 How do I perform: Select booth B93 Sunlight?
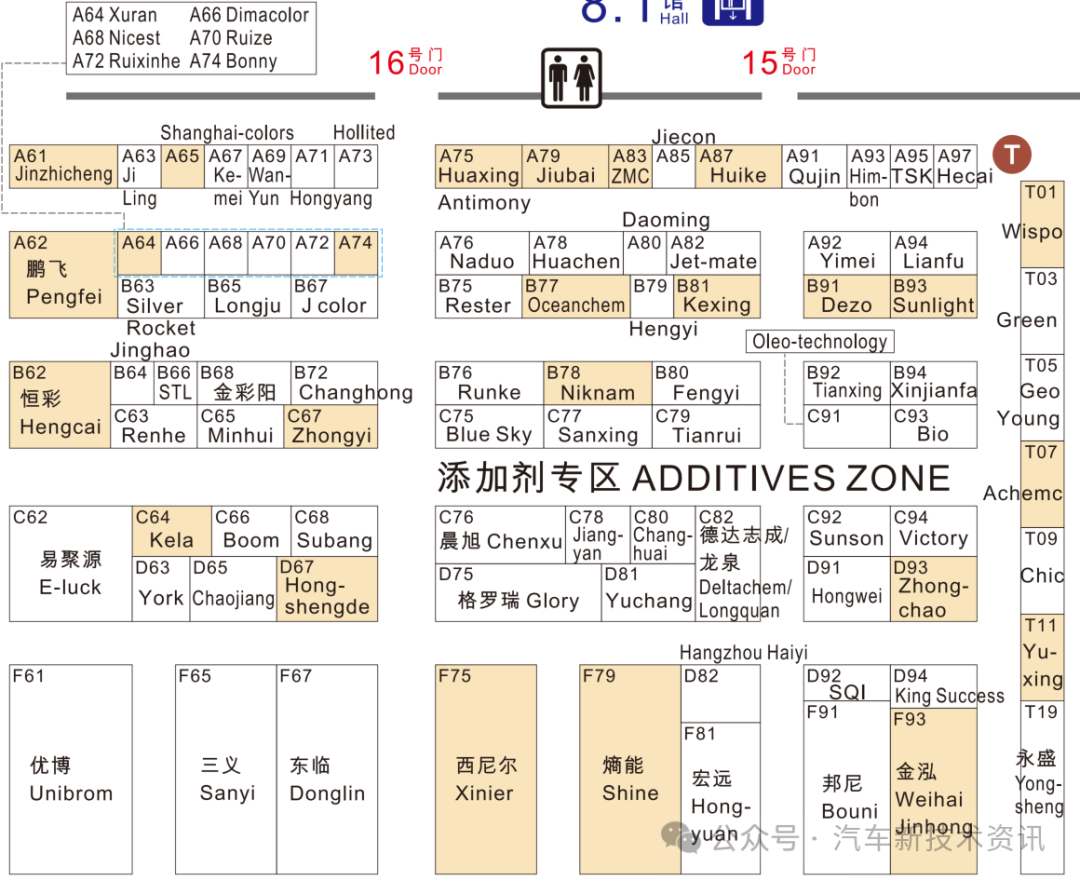point(933,296)
